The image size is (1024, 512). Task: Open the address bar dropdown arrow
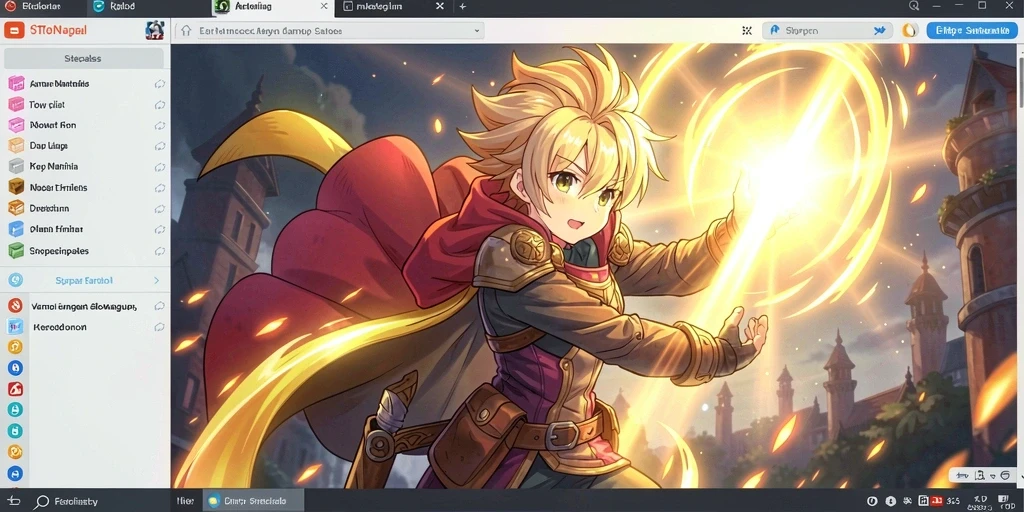point(477,30)
